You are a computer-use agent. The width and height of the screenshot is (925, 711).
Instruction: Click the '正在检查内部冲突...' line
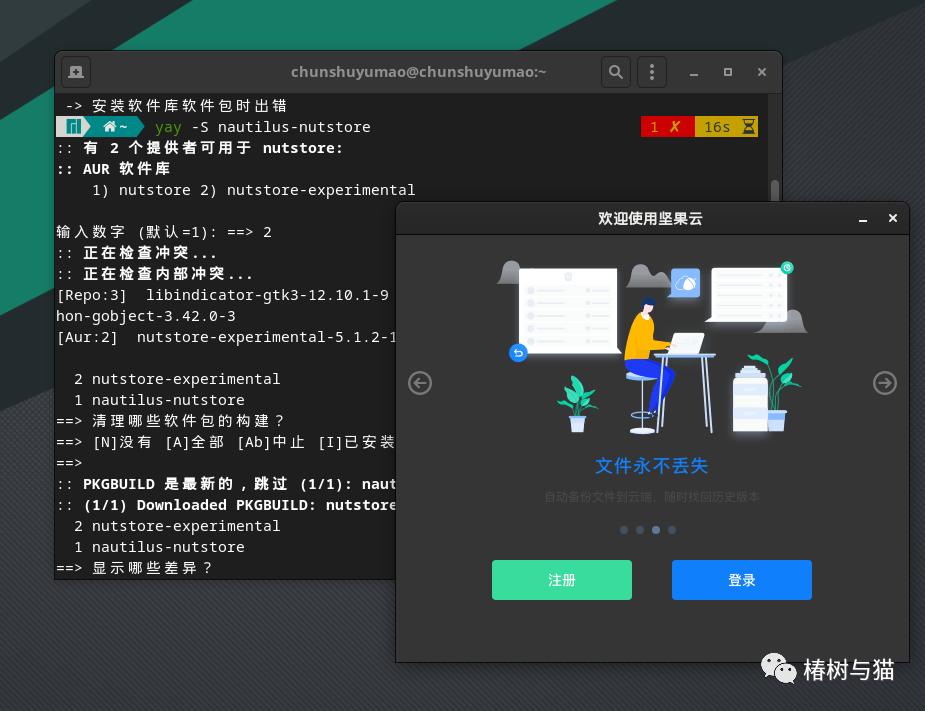pyautogui.click(x=155, y=274)
